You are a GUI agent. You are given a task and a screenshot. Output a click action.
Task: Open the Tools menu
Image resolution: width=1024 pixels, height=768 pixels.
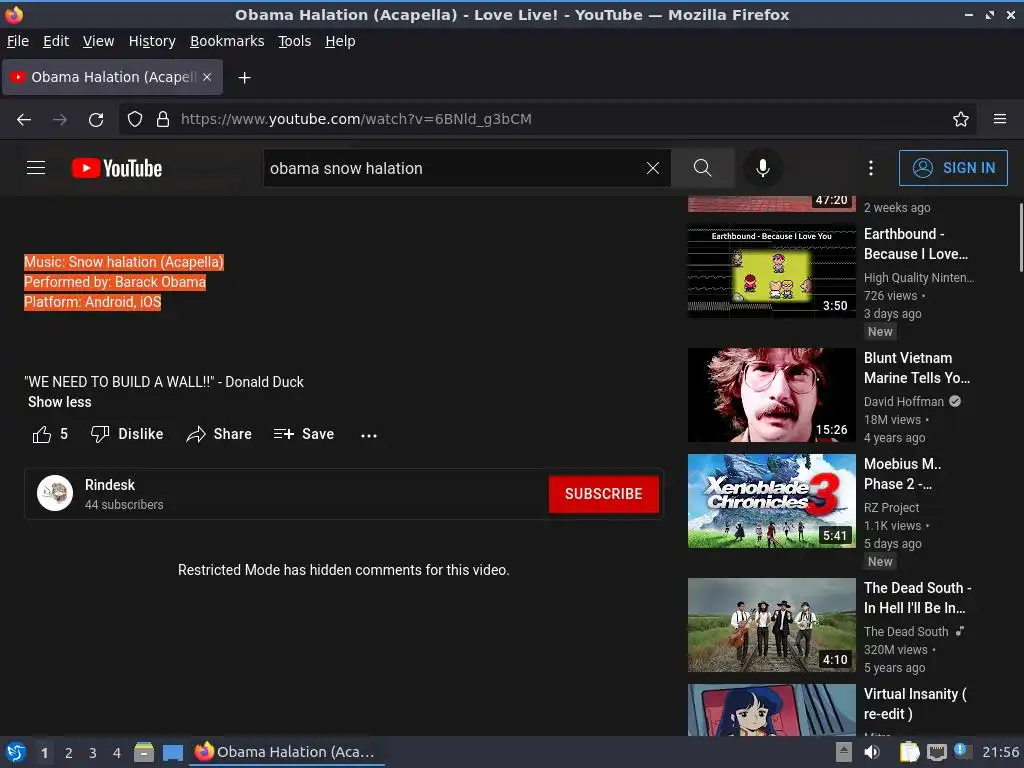295,41
